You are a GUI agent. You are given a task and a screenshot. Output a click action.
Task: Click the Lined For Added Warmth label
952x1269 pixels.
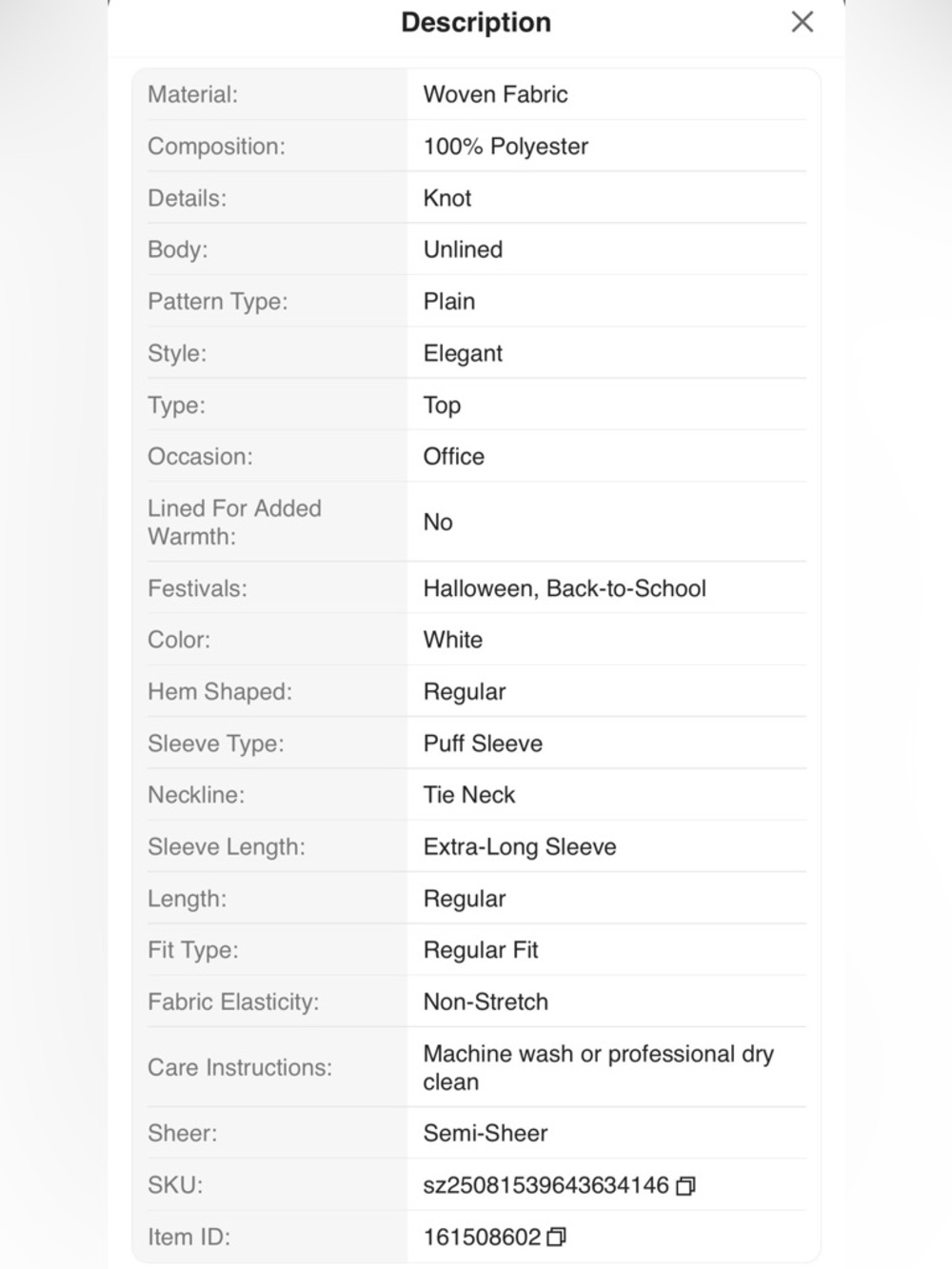[x=234, y=522]
